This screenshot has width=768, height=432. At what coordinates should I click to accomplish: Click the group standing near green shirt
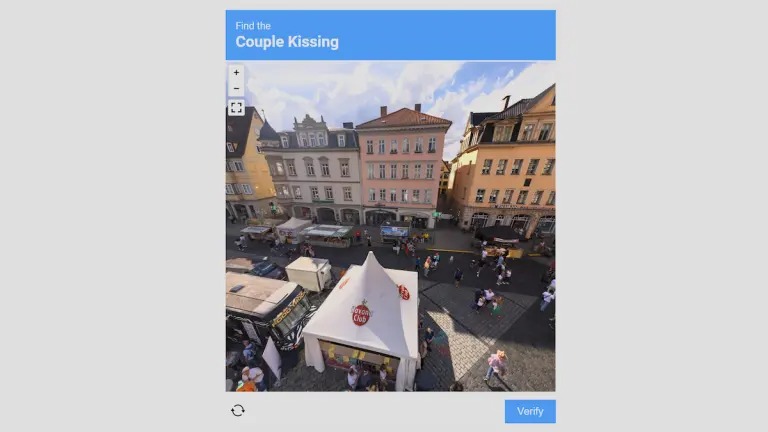click(x=486, y=300)
